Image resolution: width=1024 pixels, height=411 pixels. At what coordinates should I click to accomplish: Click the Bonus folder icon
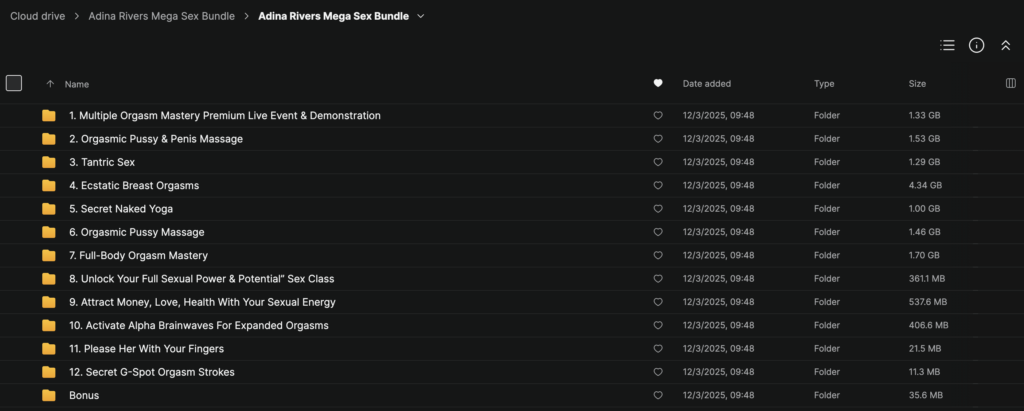(x=48, y=396)
